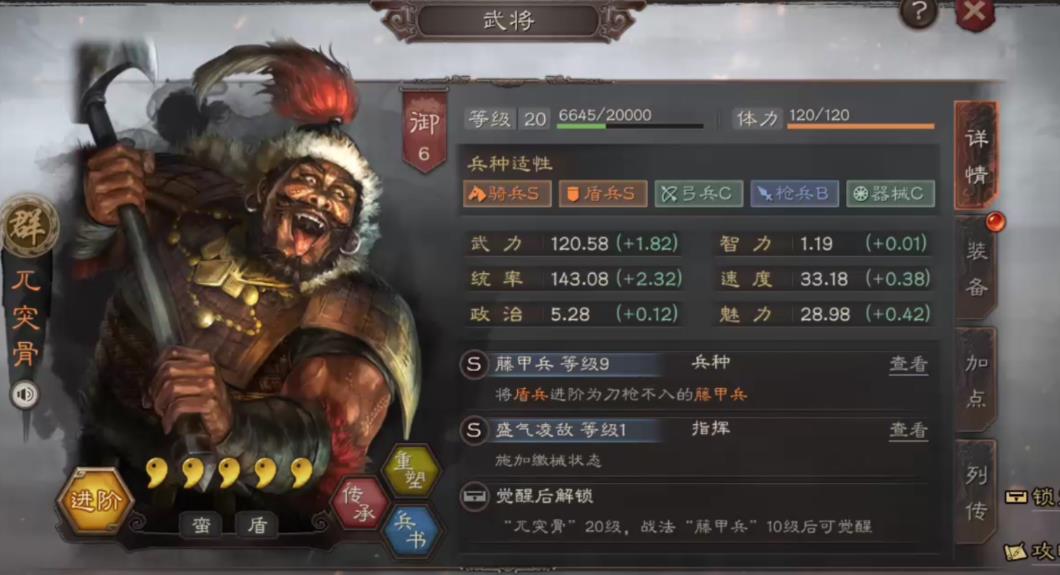Open the 重塑 reshape hexagon icon

pyautogui.click(x=410, y=470)
